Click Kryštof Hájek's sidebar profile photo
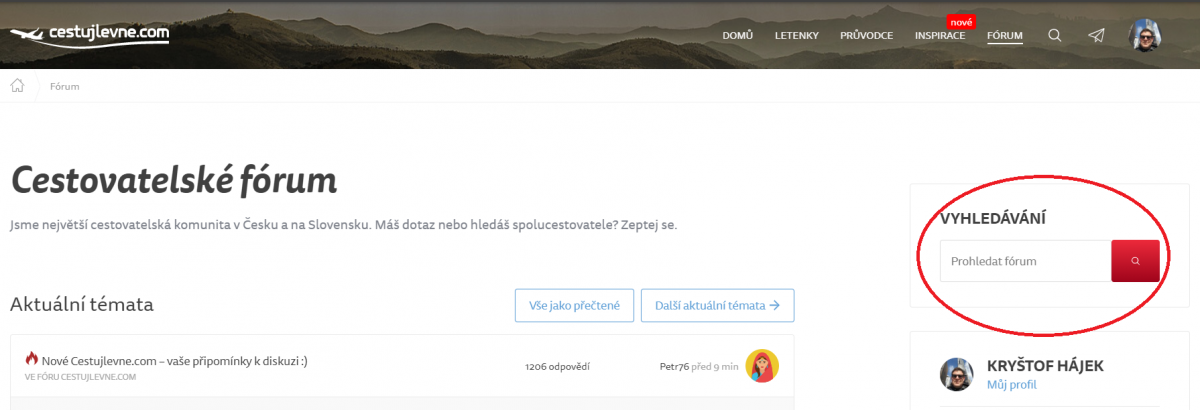Image resolution: width=1200 pixels, height=410 pixels. [x=956, y=374]
